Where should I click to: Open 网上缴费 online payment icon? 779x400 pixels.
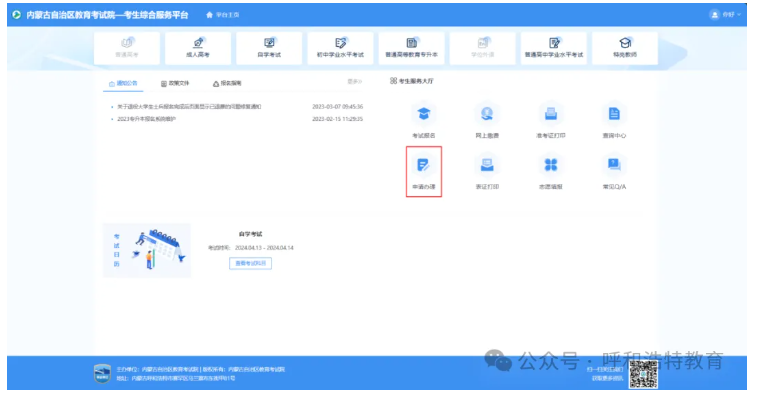pyautogui.click(x=487, y=114)
